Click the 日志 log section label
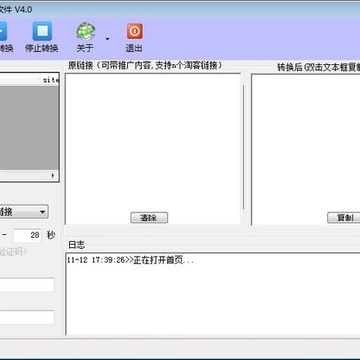This screenshot has height=360, width=360. 76,245
